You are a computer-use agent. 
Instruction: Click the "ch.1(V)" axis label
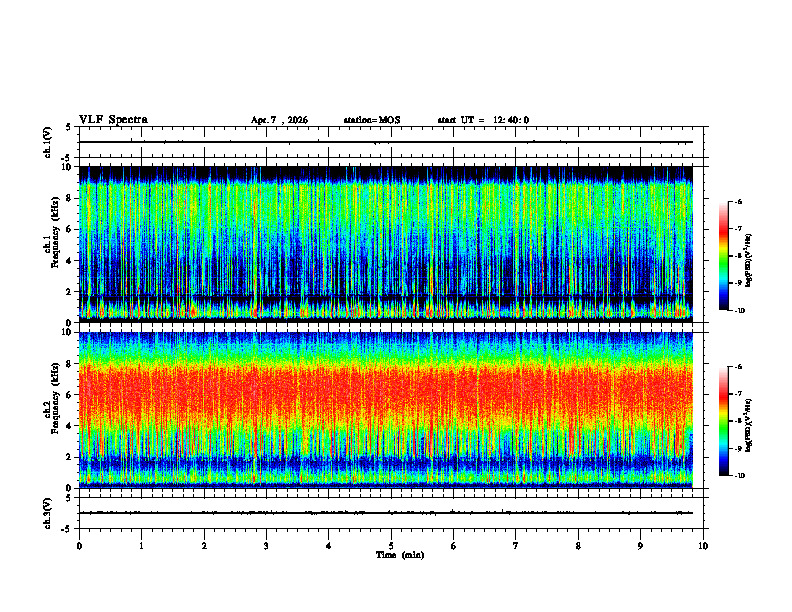click(x=48, y=142)
